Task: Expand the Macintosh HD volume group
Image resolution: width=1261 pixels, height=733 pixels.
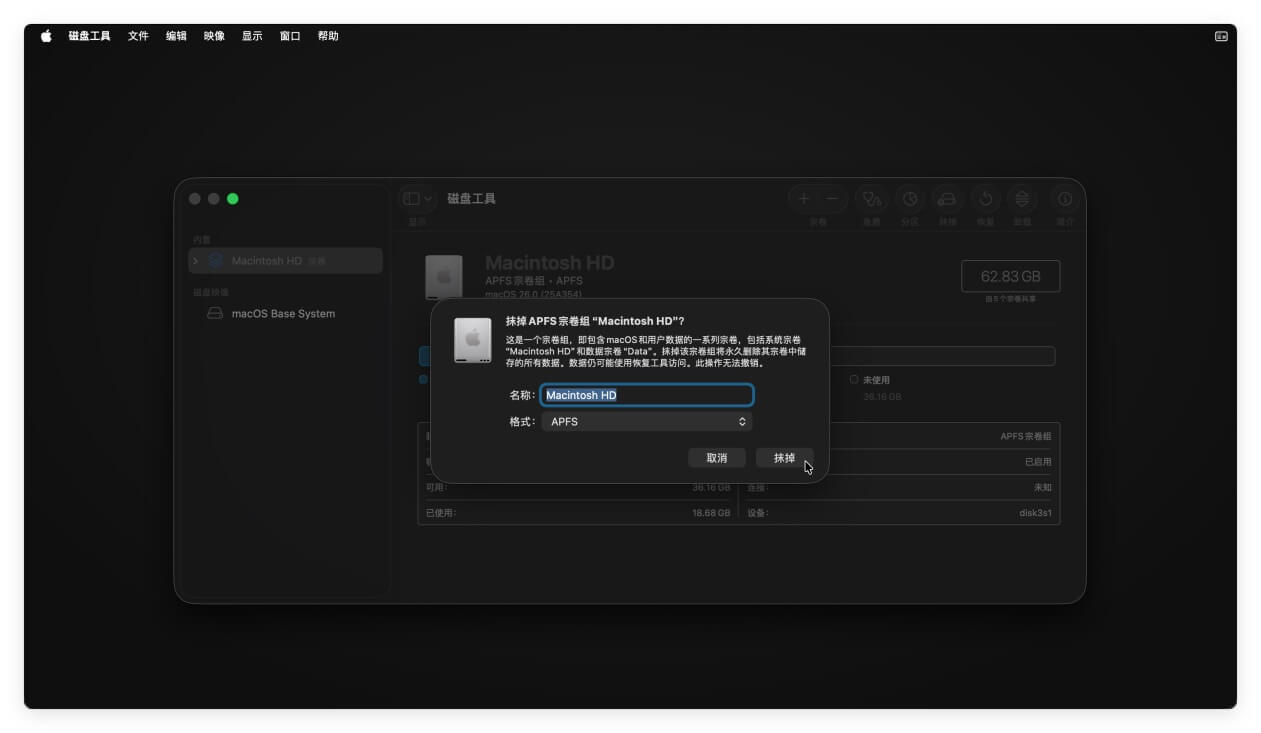Action: 196,261
